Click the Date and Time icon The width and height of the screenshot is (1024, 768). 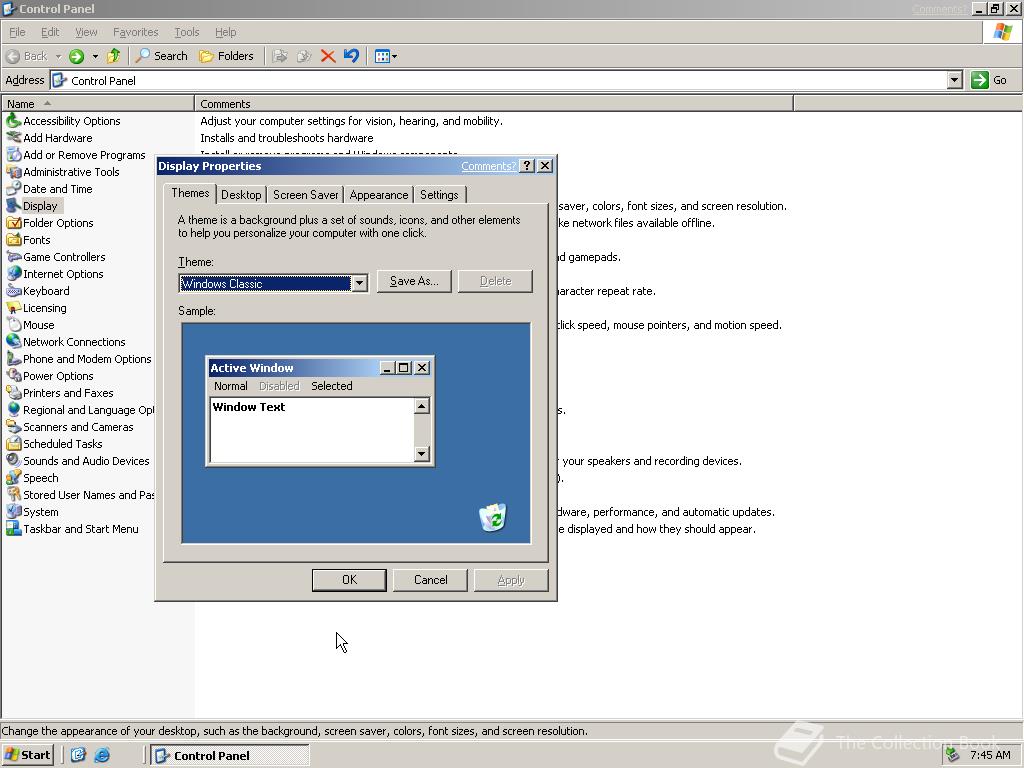(x=14, y=188)
